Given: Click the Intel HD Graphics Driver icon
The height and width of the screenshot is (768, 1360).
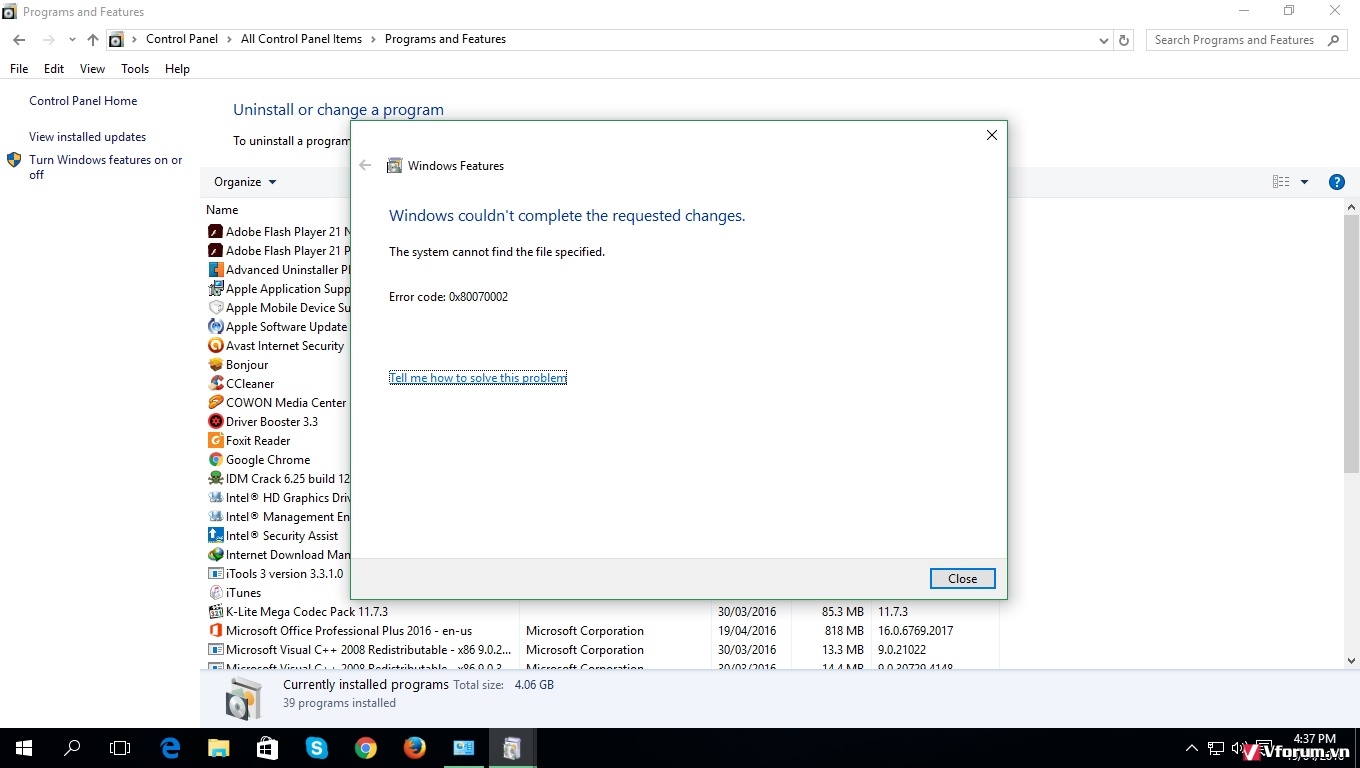Looking at the screenshot, I should click(x=215, y=498).
